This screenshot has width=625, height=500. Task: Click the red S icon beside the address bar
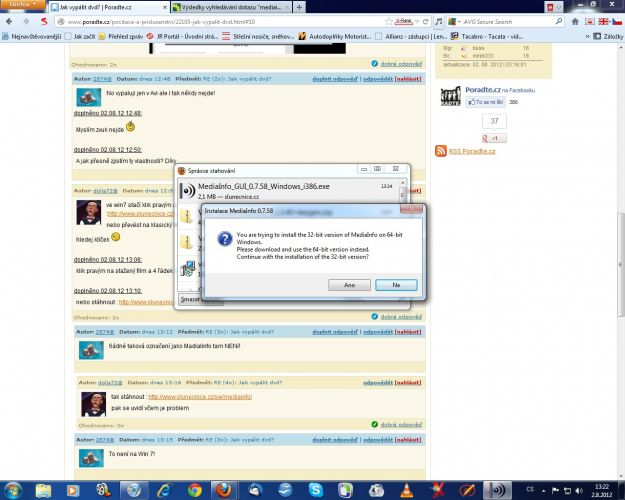pyautogui.click(x=44, y=22)
